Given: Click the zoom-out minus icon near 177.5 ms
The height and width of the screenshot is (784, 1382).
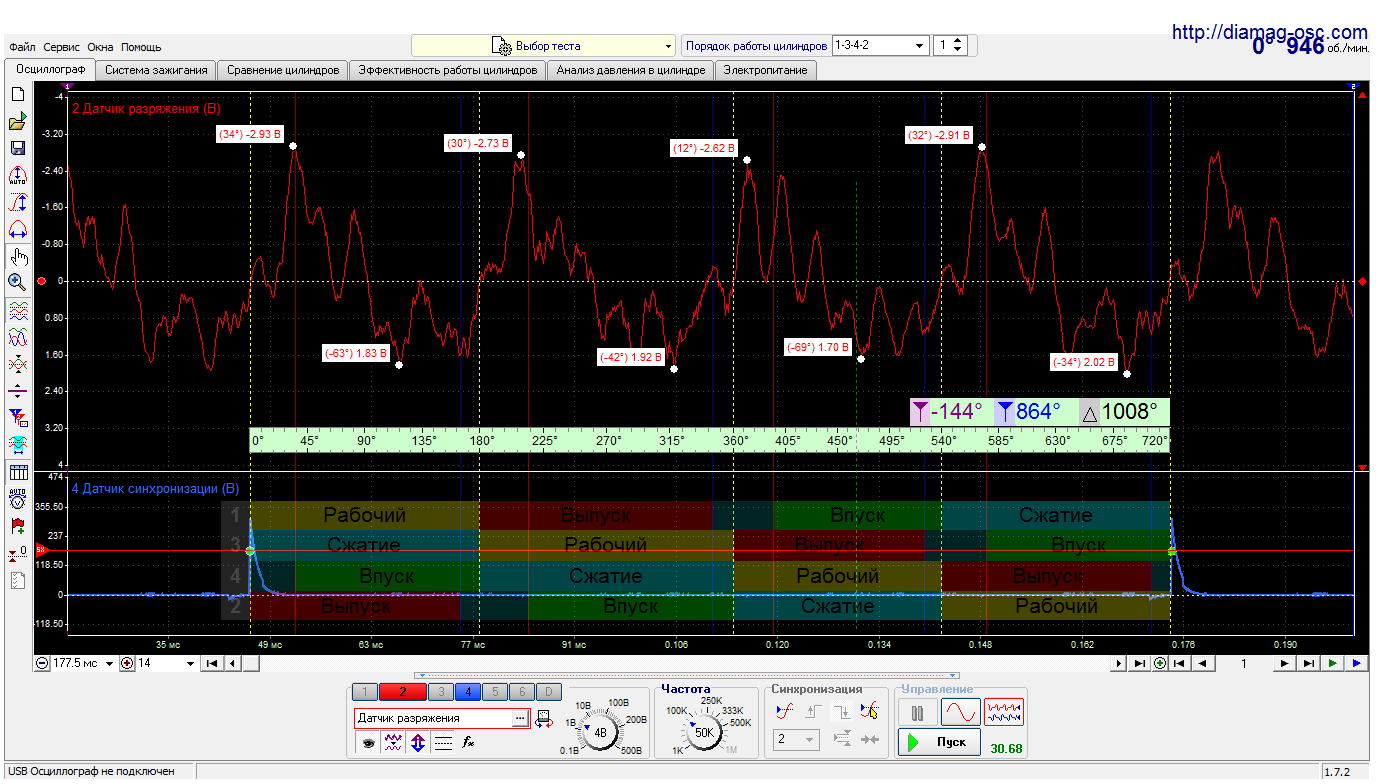Looking at the screenshot, I should pyautogui.click(x=42, y=663).
